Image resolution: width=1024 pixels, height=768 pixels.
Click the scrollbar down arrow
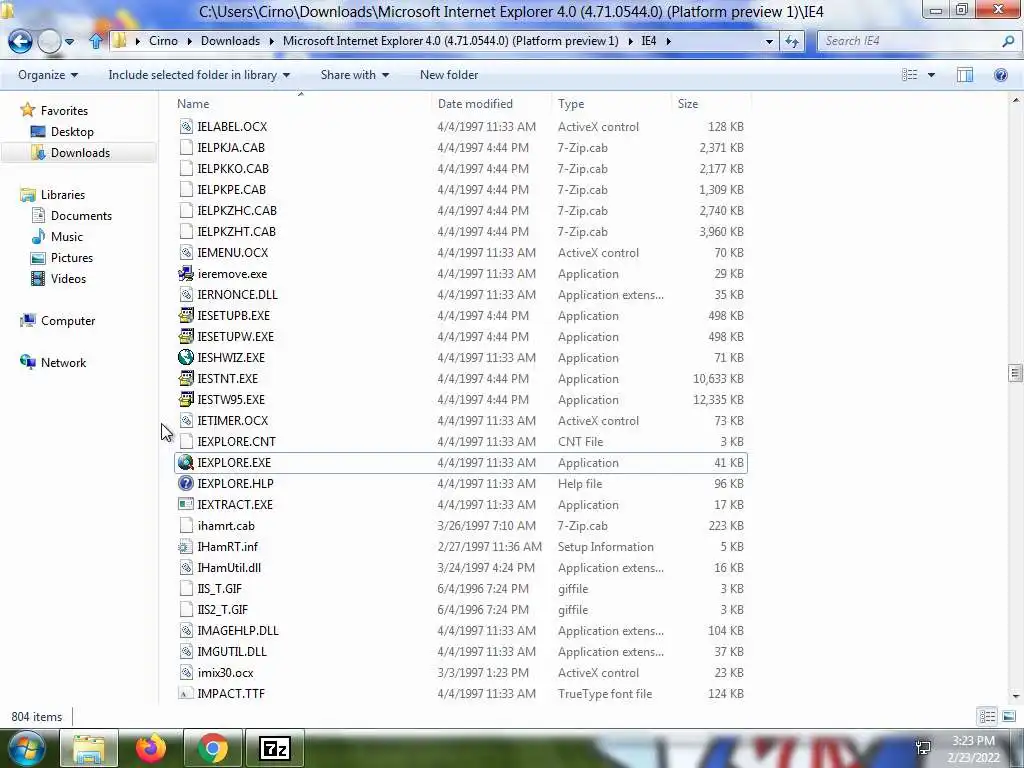1015,696
